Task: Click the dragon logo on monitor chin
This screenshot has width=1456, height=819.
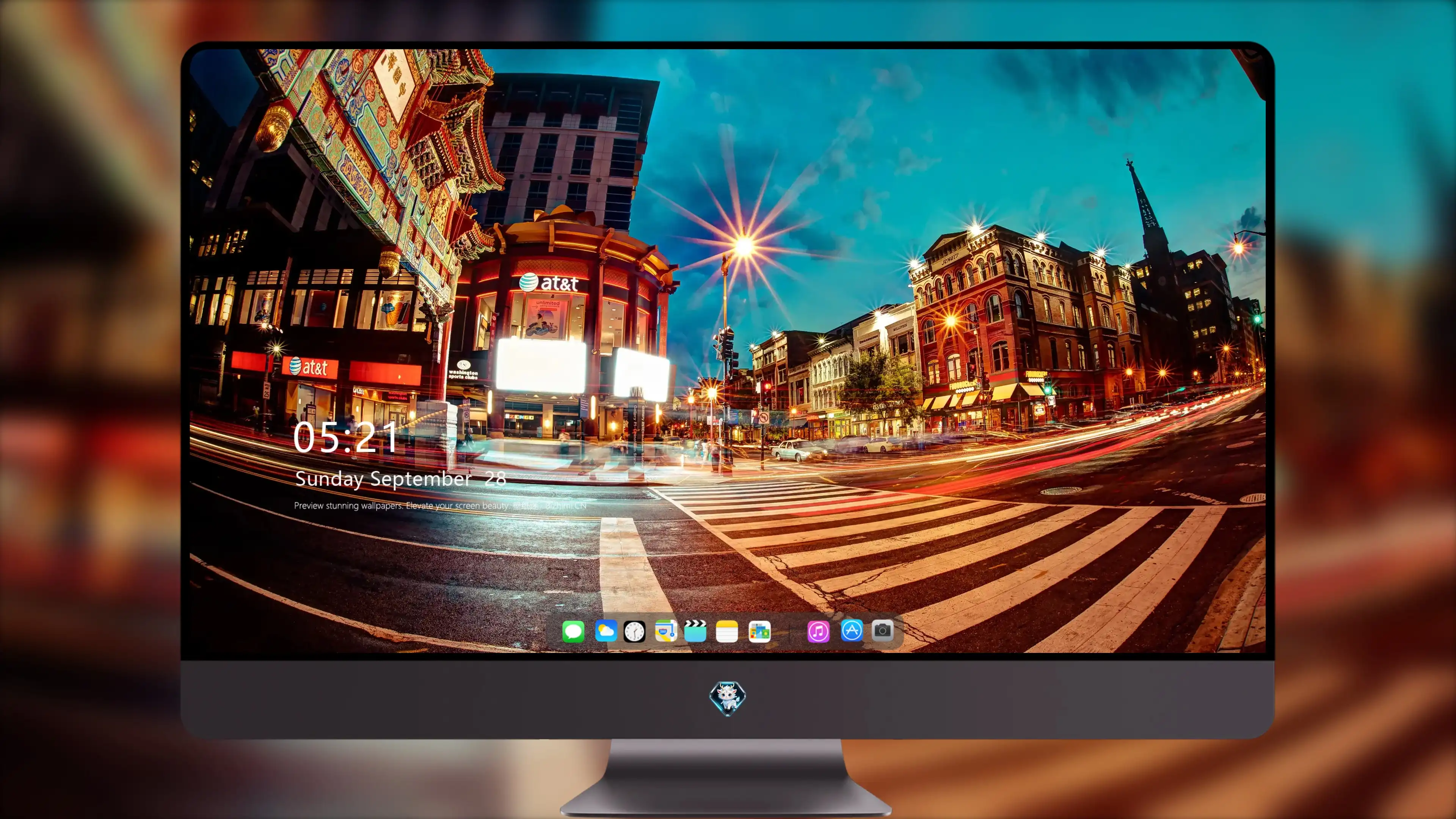Action: point(728,698)
